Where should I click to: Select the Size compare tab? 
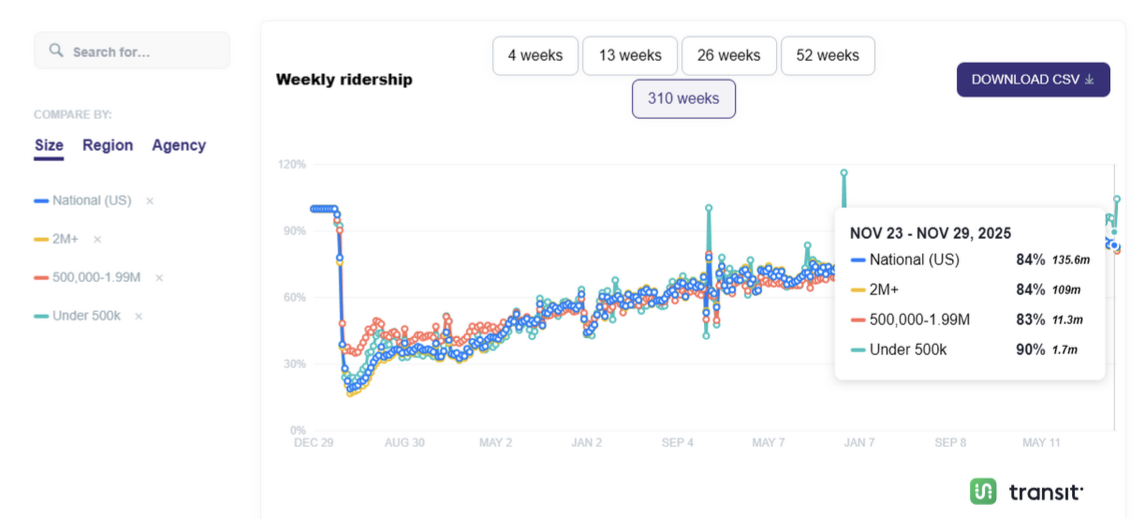click(x=49, y=145)
